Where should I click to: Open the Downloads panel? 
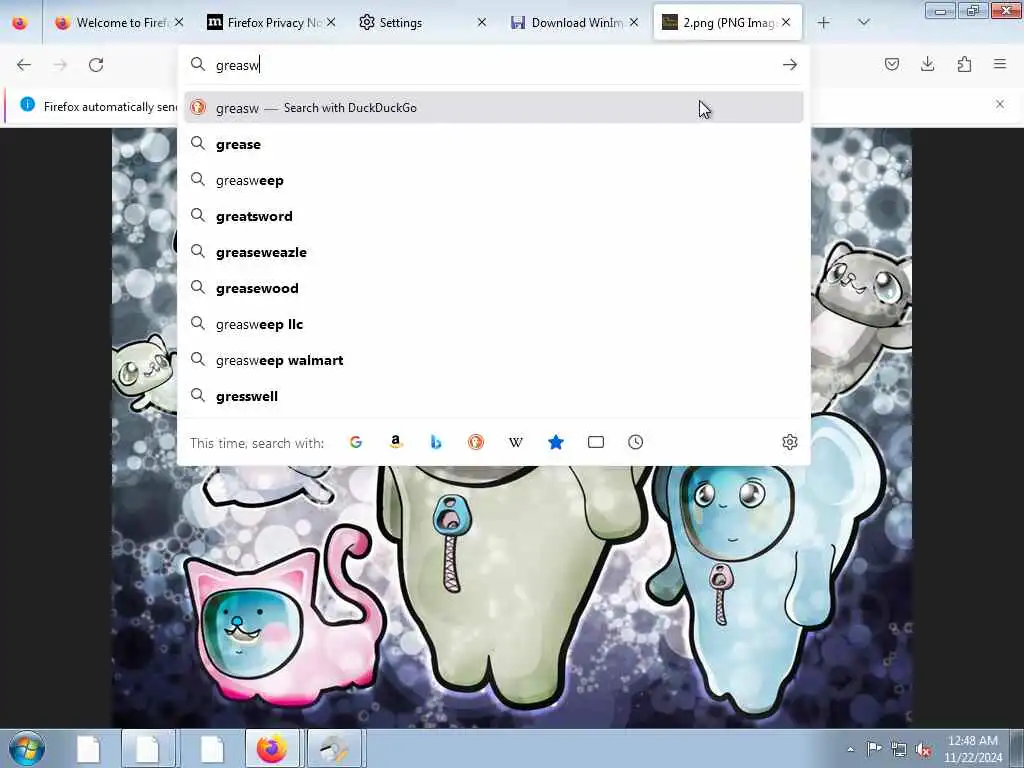click(927, 64)
